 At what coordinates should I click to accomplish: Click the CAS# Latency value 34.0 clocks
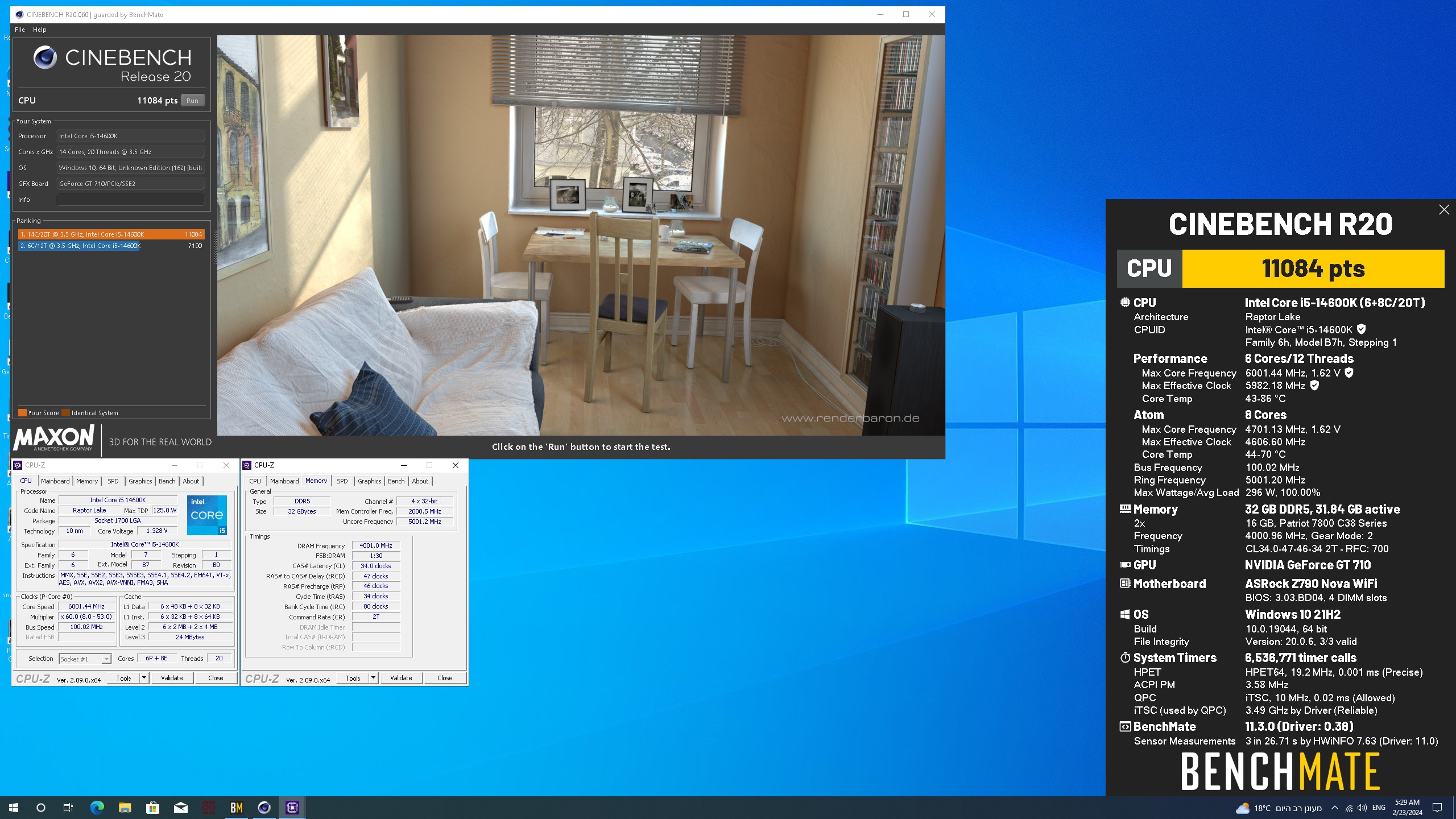click(x=376, y=566)
